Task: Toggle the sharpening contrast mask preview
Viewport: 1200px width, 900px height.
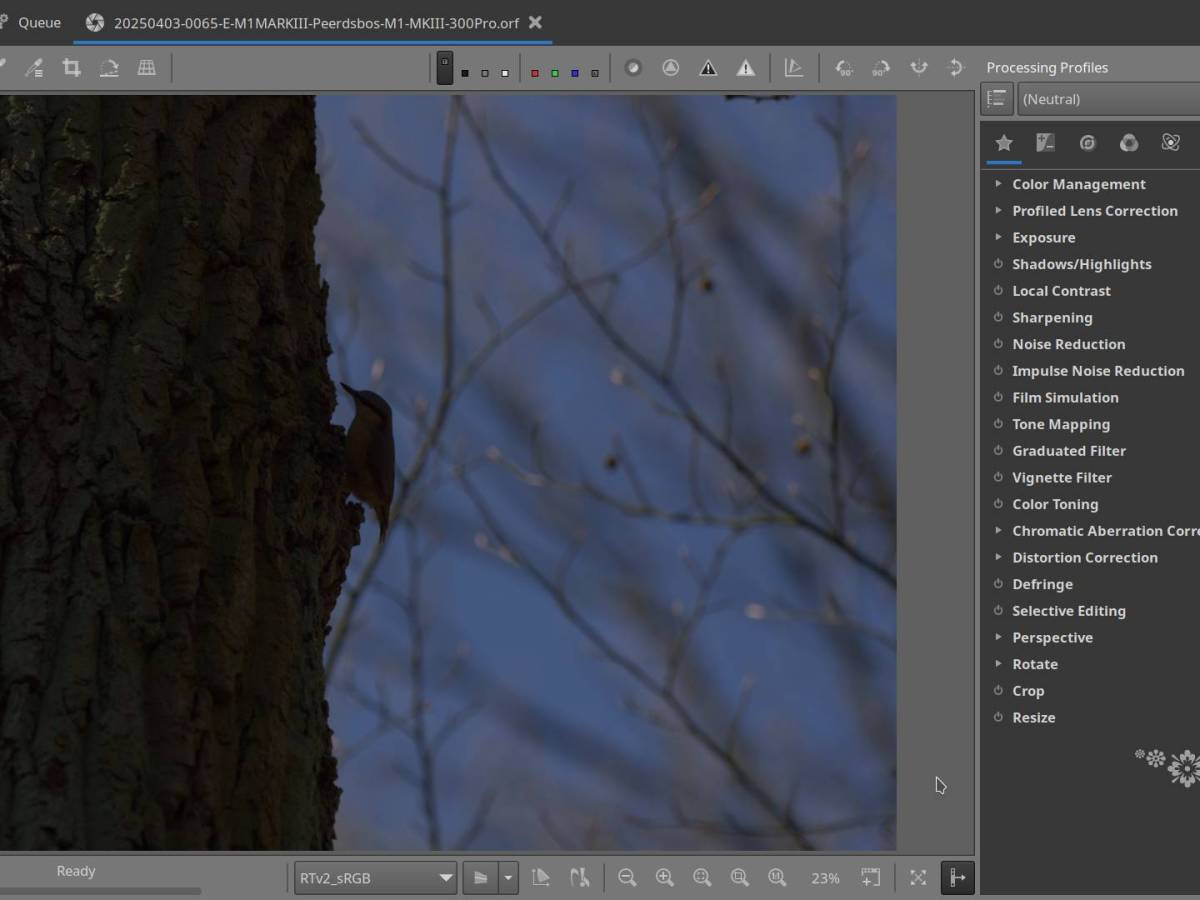Action: (671, 68)
